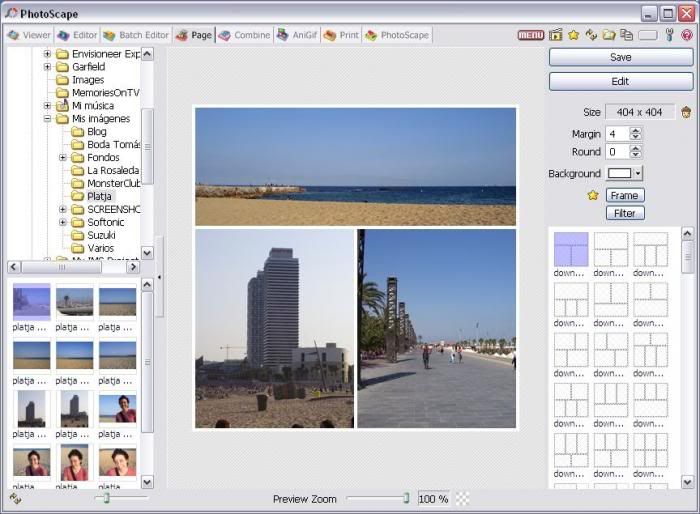The width and height of the screenshot is (700, 514).
Task: Click the yellow star favorites icon in toolbar
Action: [574, 35]
